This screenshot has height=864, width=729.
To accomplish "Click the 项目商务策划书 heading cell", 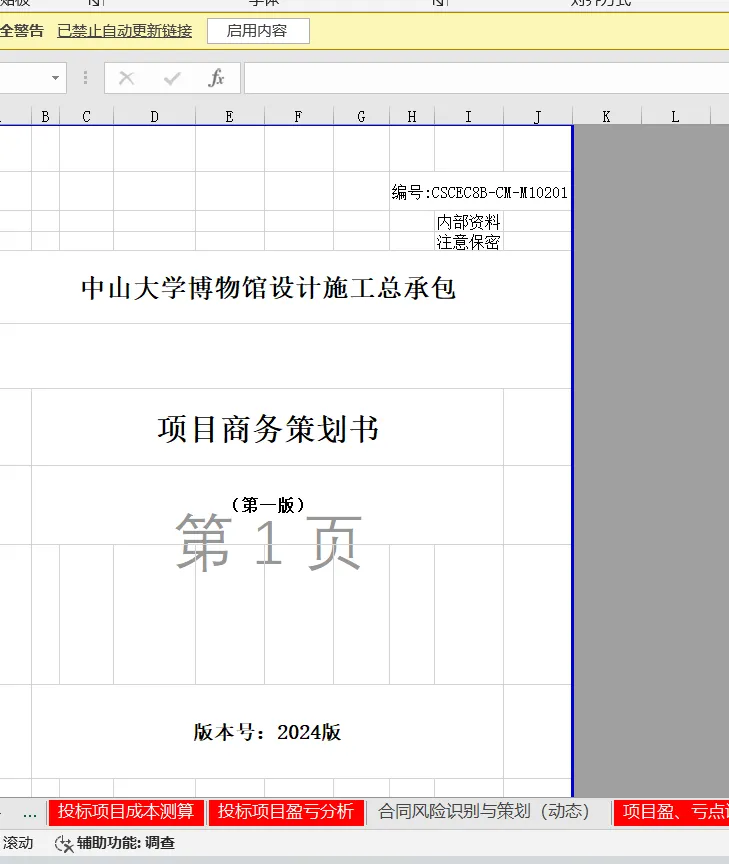I will (x=268, y=429).
